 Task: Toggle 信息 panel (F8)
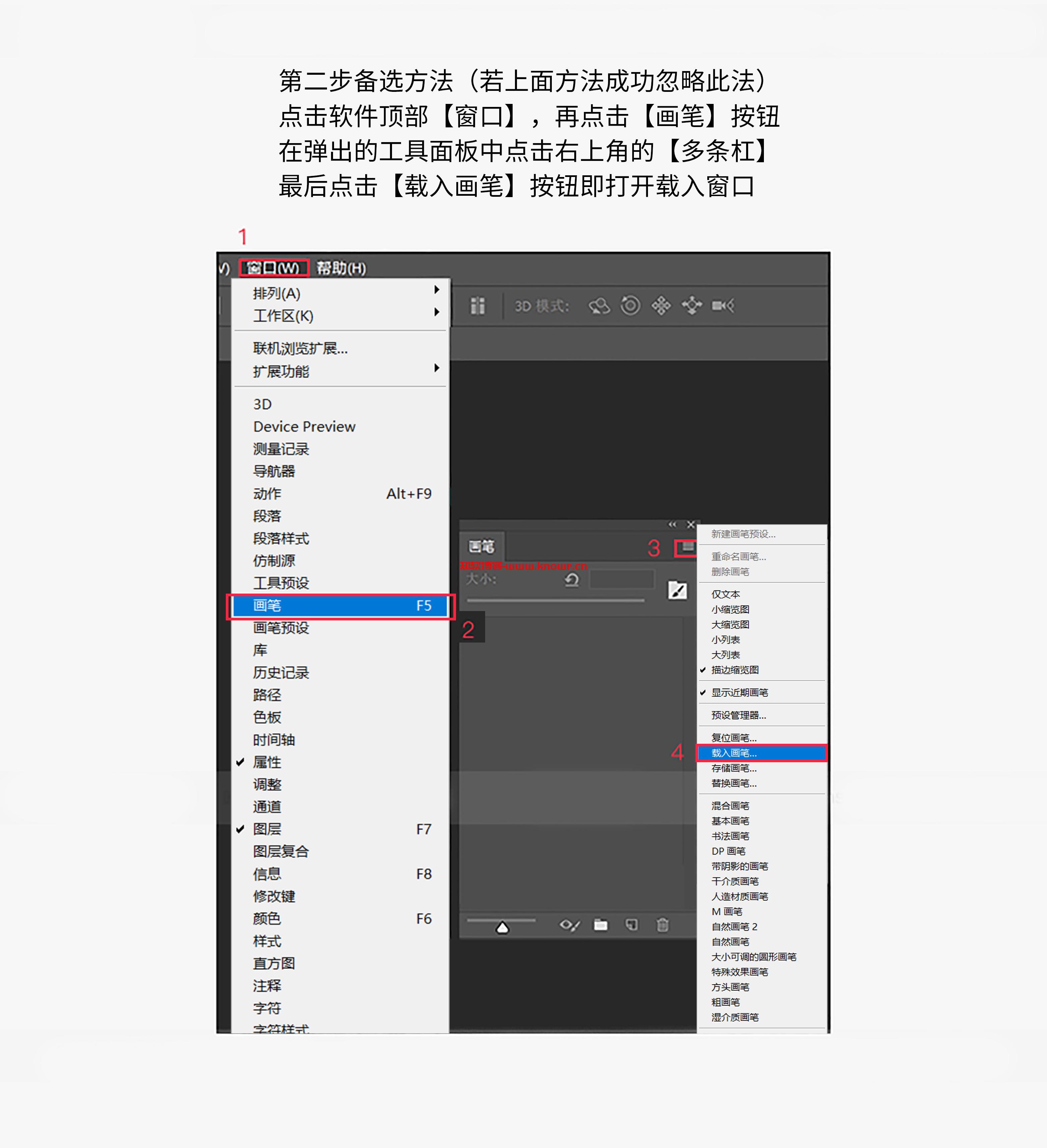(x=340, y=873)
